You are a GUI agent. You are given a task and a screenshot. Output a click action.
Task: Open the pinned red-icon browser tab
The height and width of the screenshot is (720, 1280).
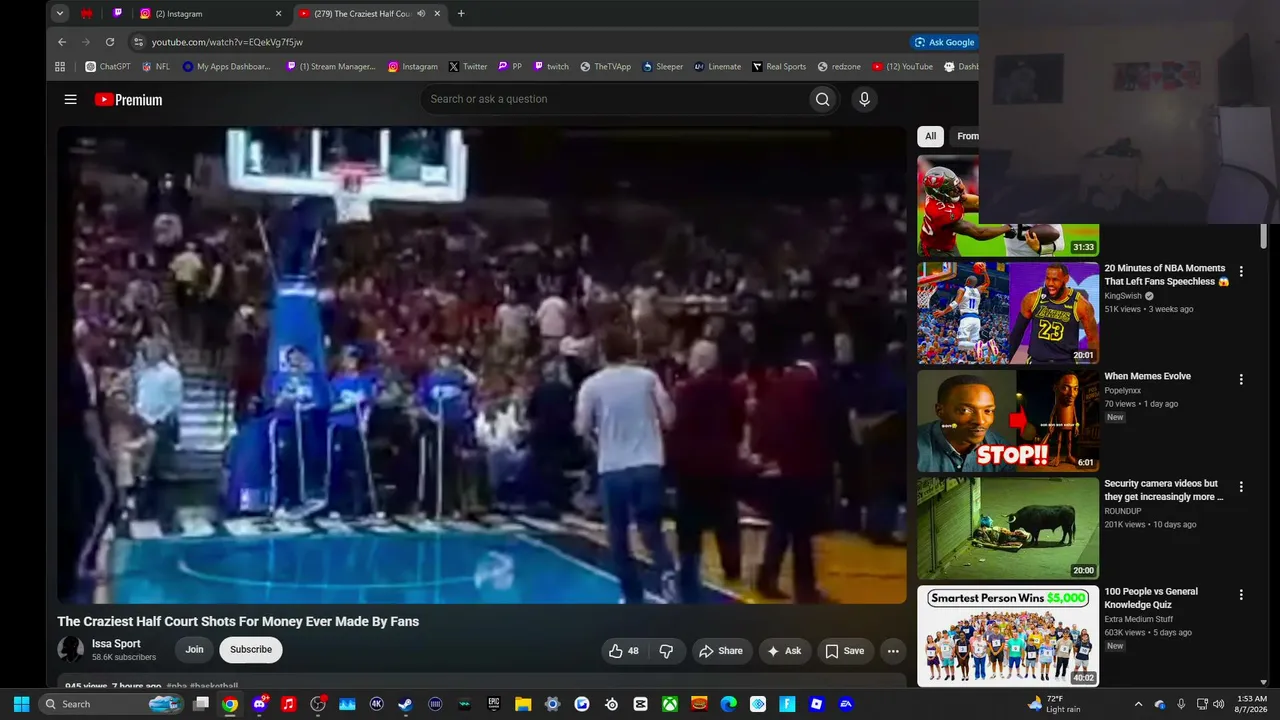pyautogui.click(x=87, y=14)
